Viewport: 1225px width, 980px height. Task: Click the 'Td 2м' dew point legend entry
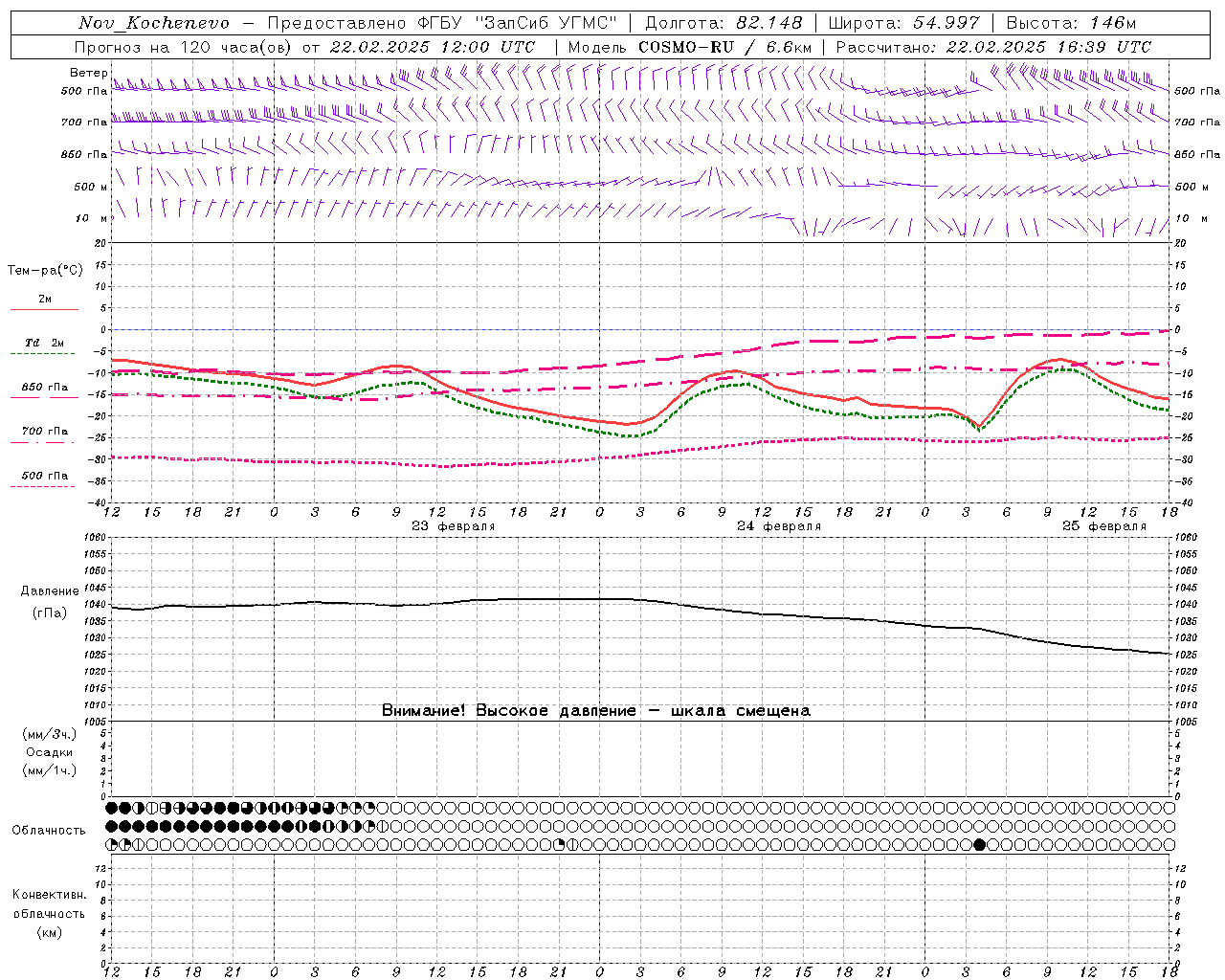45,343
